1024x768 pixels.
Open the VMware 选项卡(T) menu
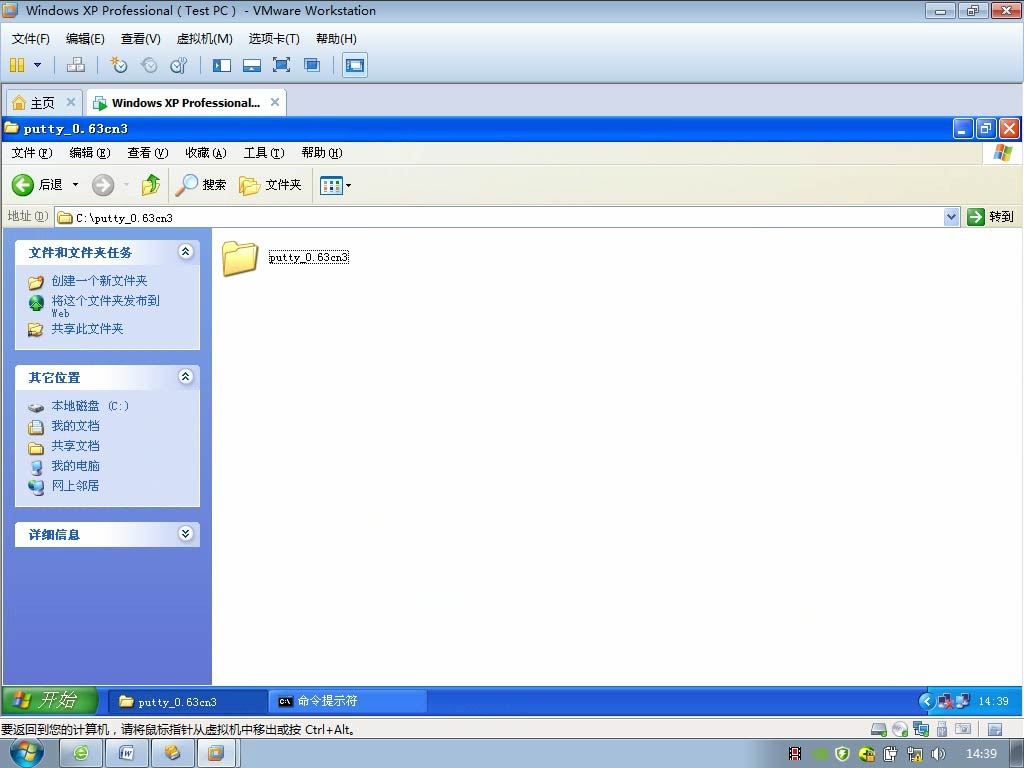point(274,39)
